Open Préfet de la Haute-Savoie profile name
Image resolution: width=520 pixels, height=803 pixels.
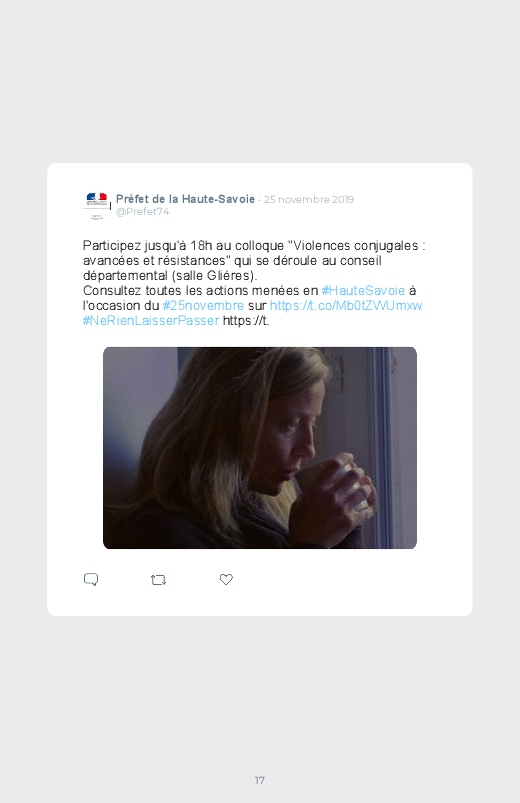pos(185,199)
